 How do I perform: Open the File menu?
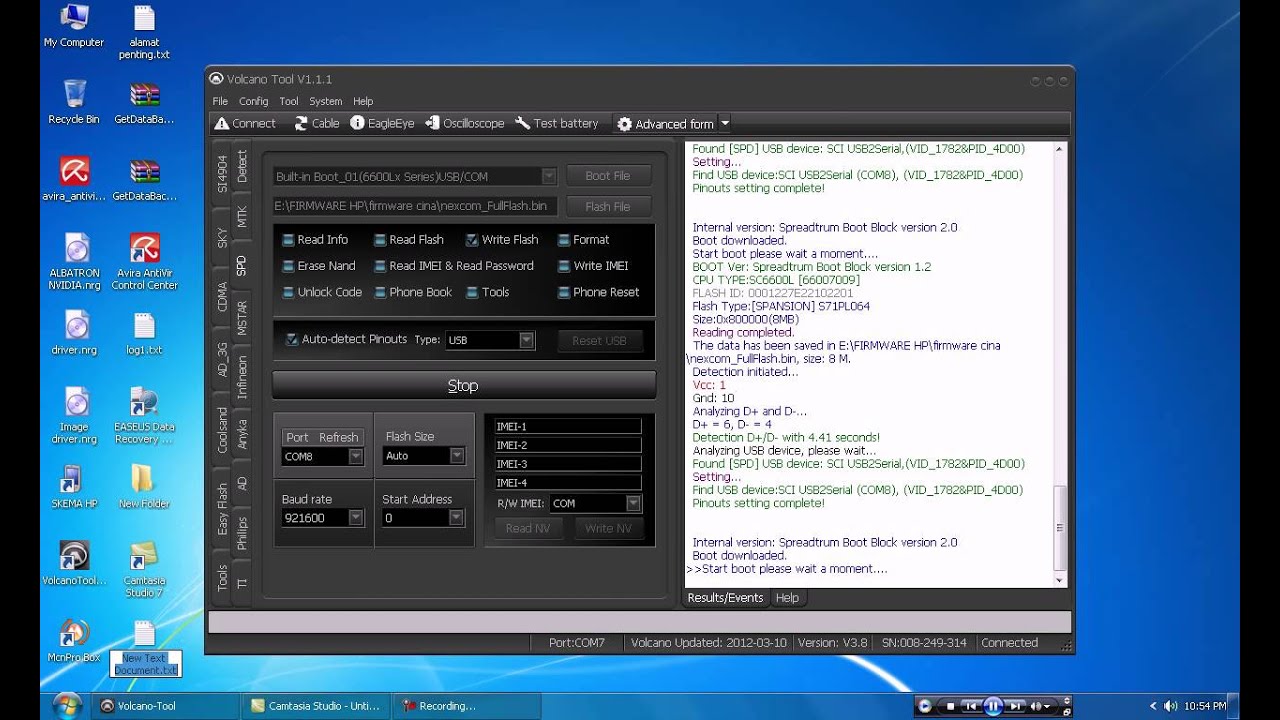coord(220,101)
